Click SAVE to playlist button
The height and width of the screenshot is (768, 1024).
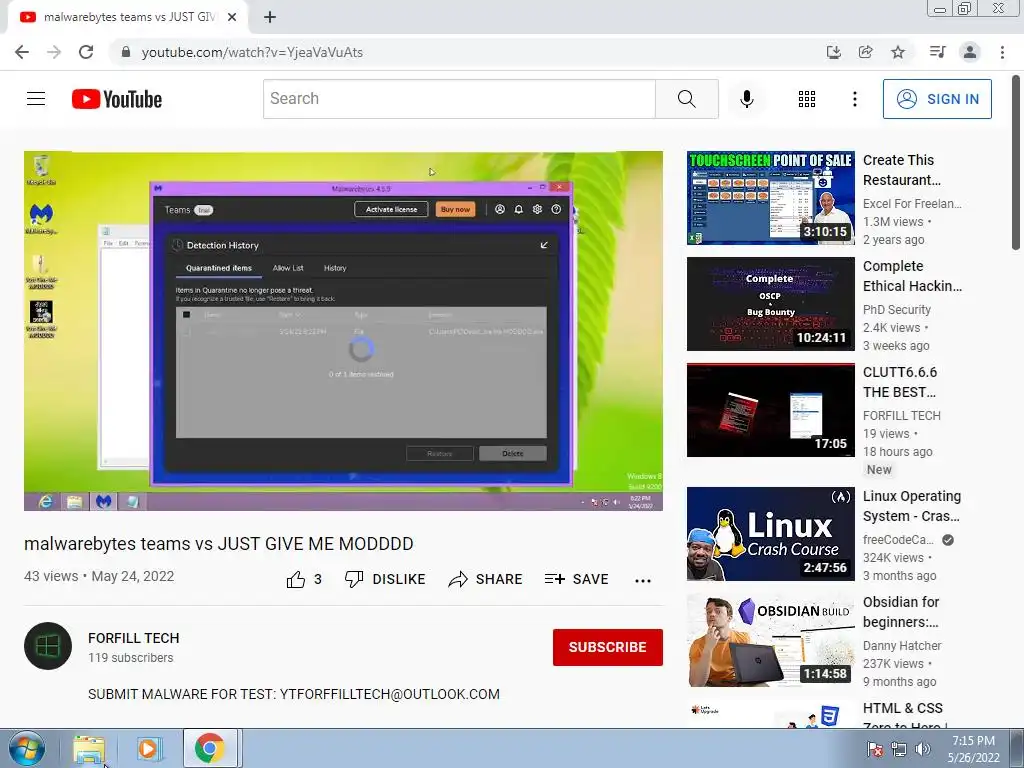(577, 579)
